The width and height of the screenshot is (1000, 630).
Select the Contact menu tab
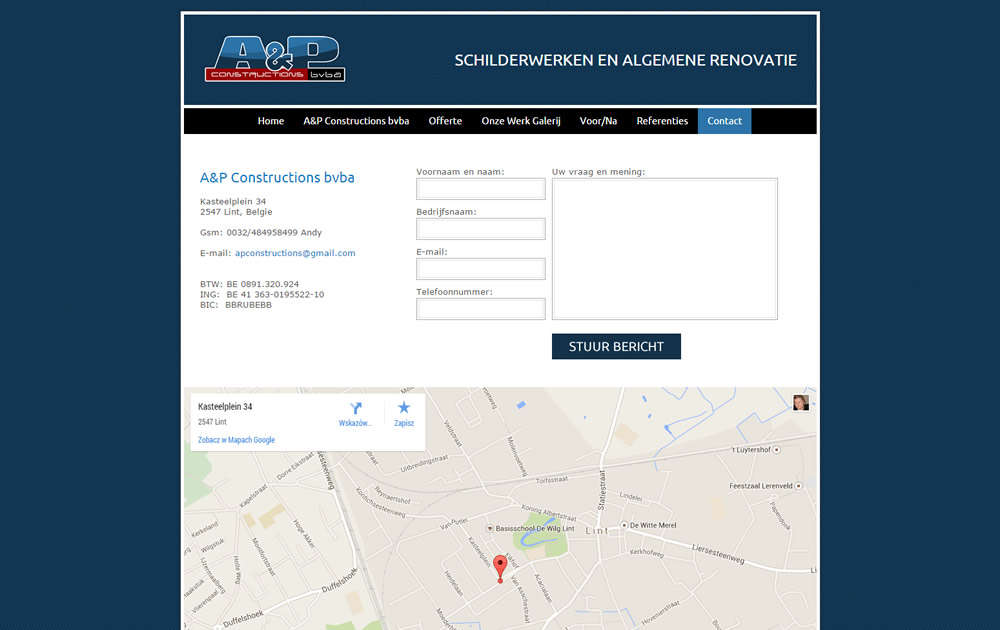click(x=724, y=121)
